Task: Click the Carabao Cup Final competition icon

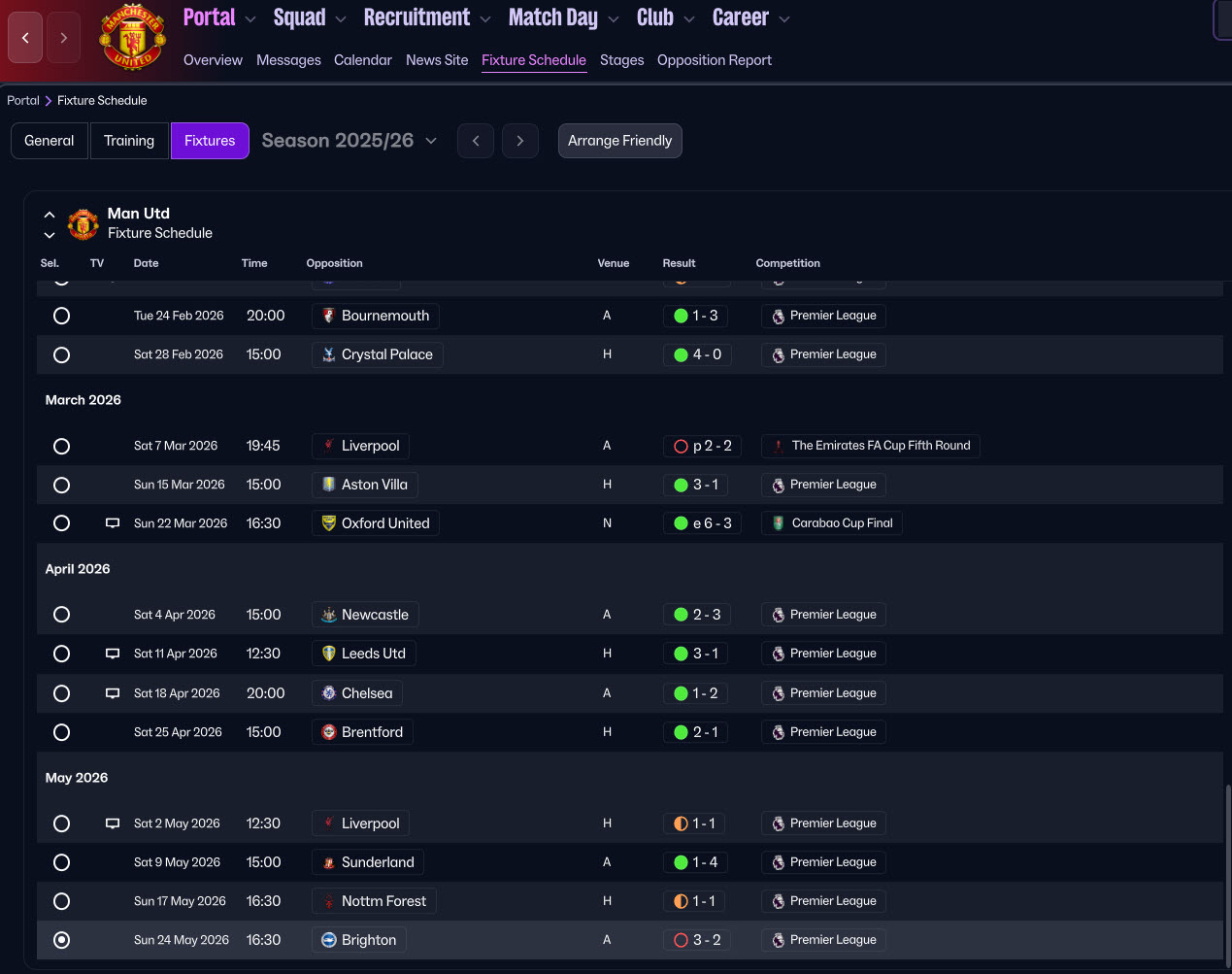Action: 779,523
